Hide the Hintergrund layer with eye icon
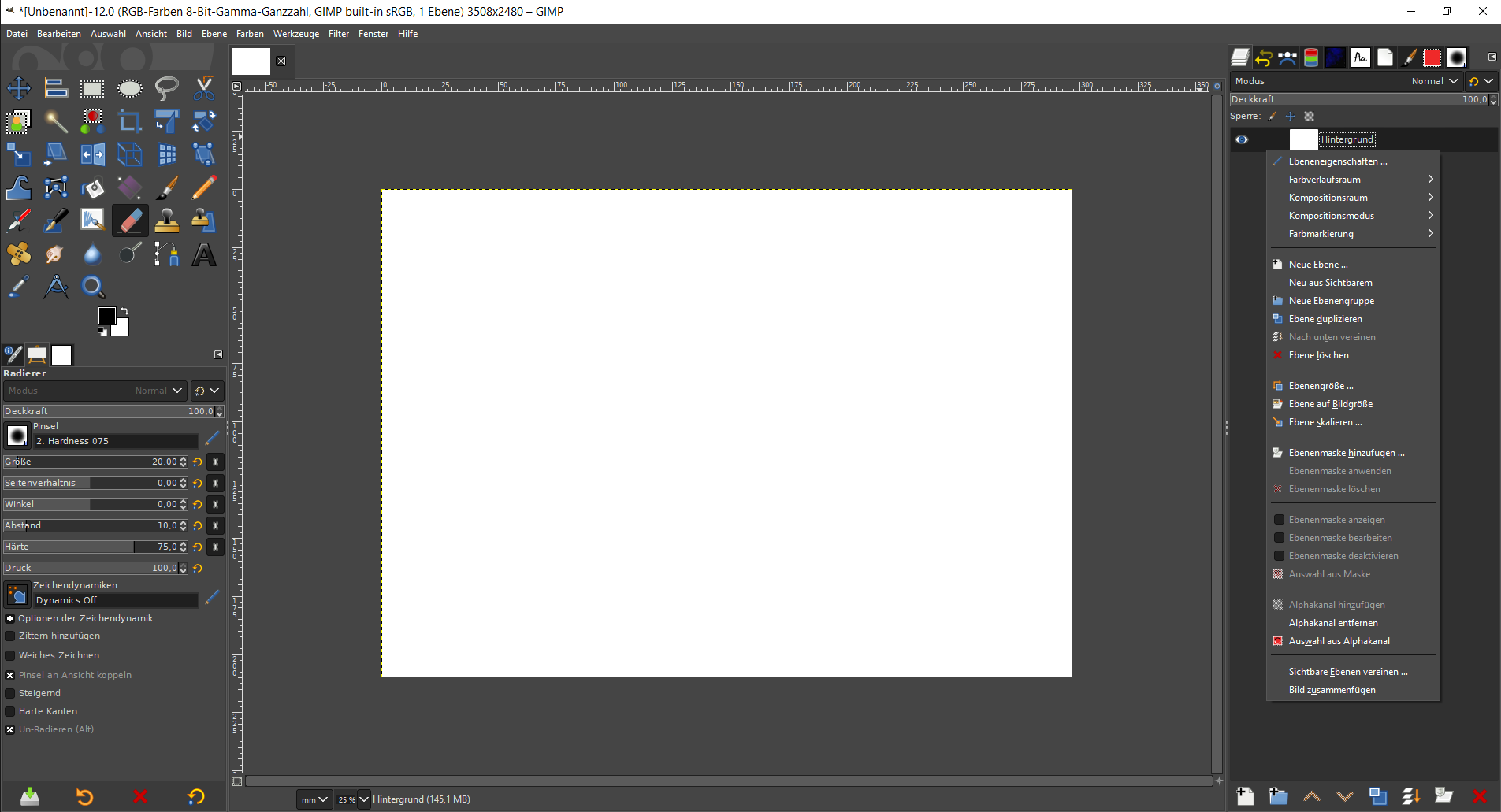 [x=1242, y=139]
